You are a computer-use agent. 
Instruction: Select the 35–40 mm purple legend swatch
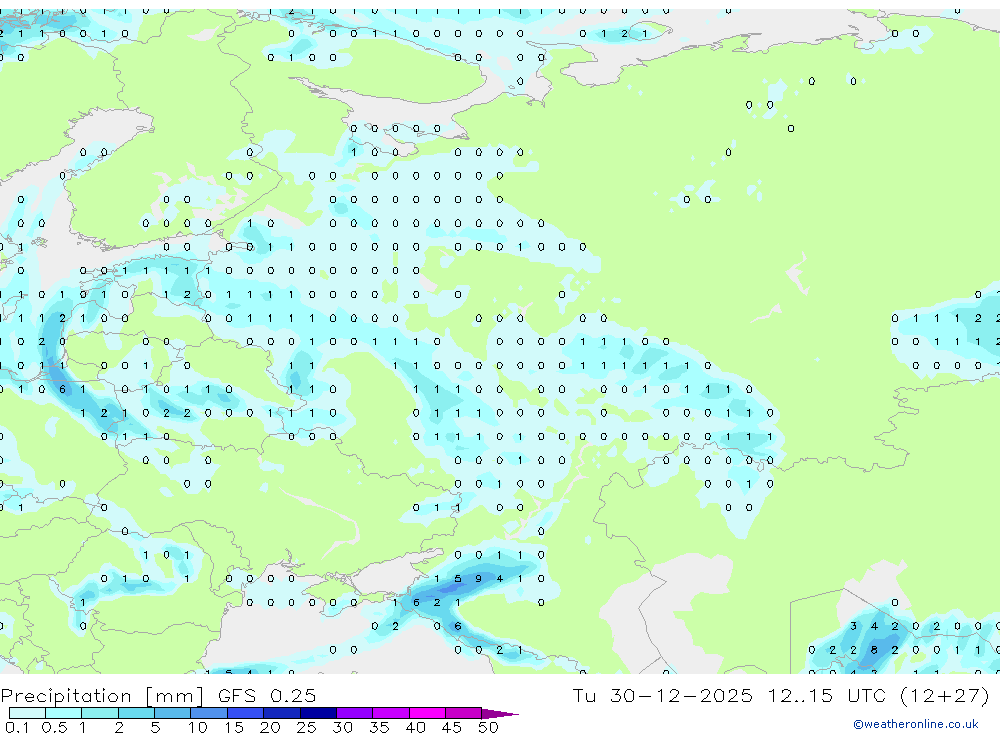(391, 713)
